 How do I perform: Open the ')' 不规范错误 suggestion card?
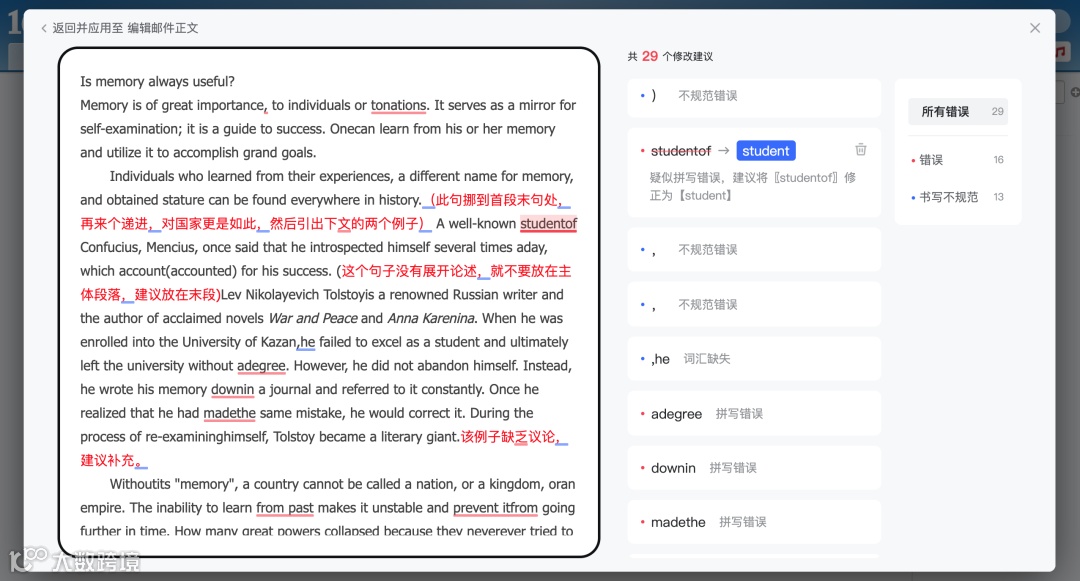(x=754, y=96)
